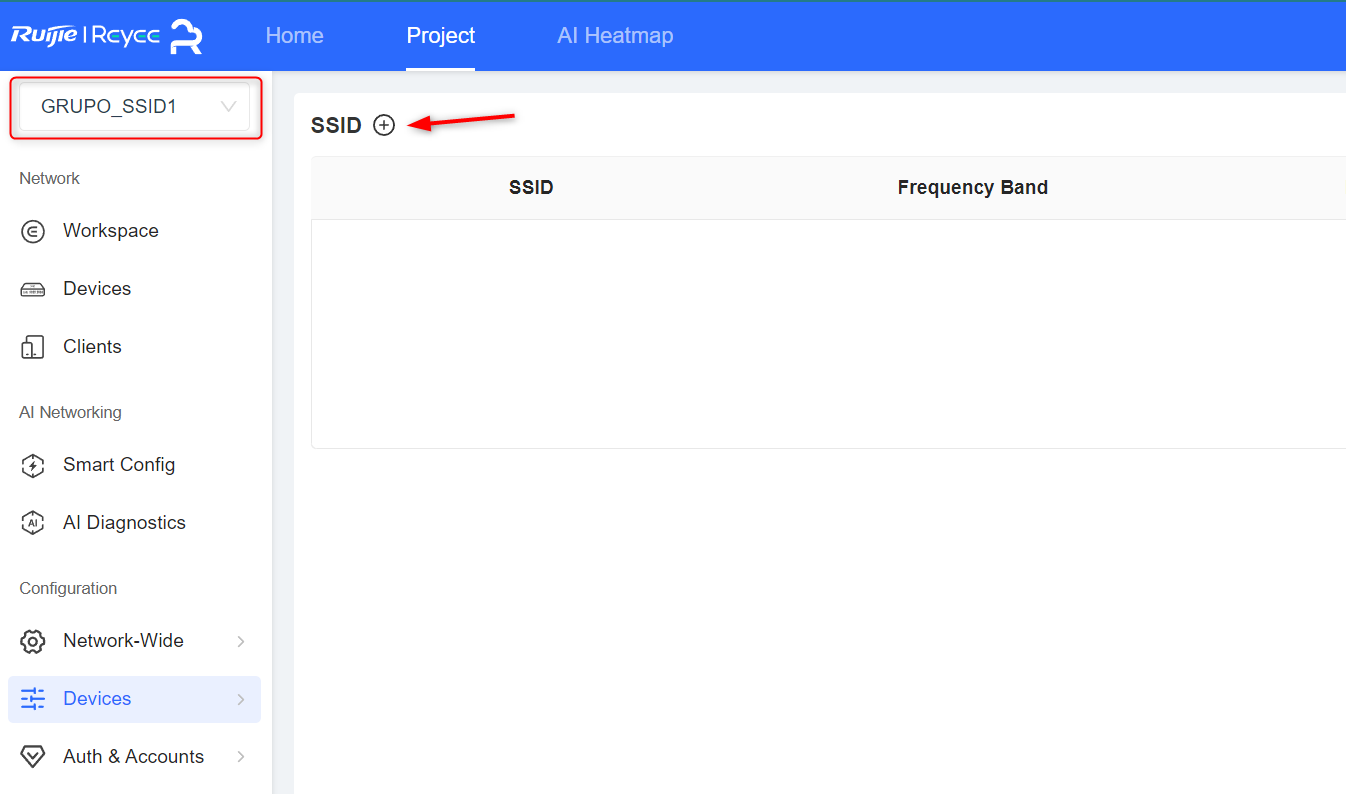This screenshot has width=1346, height=794.
Task: Expand the Auth & Accounts chevron
Action: (241, 757)
